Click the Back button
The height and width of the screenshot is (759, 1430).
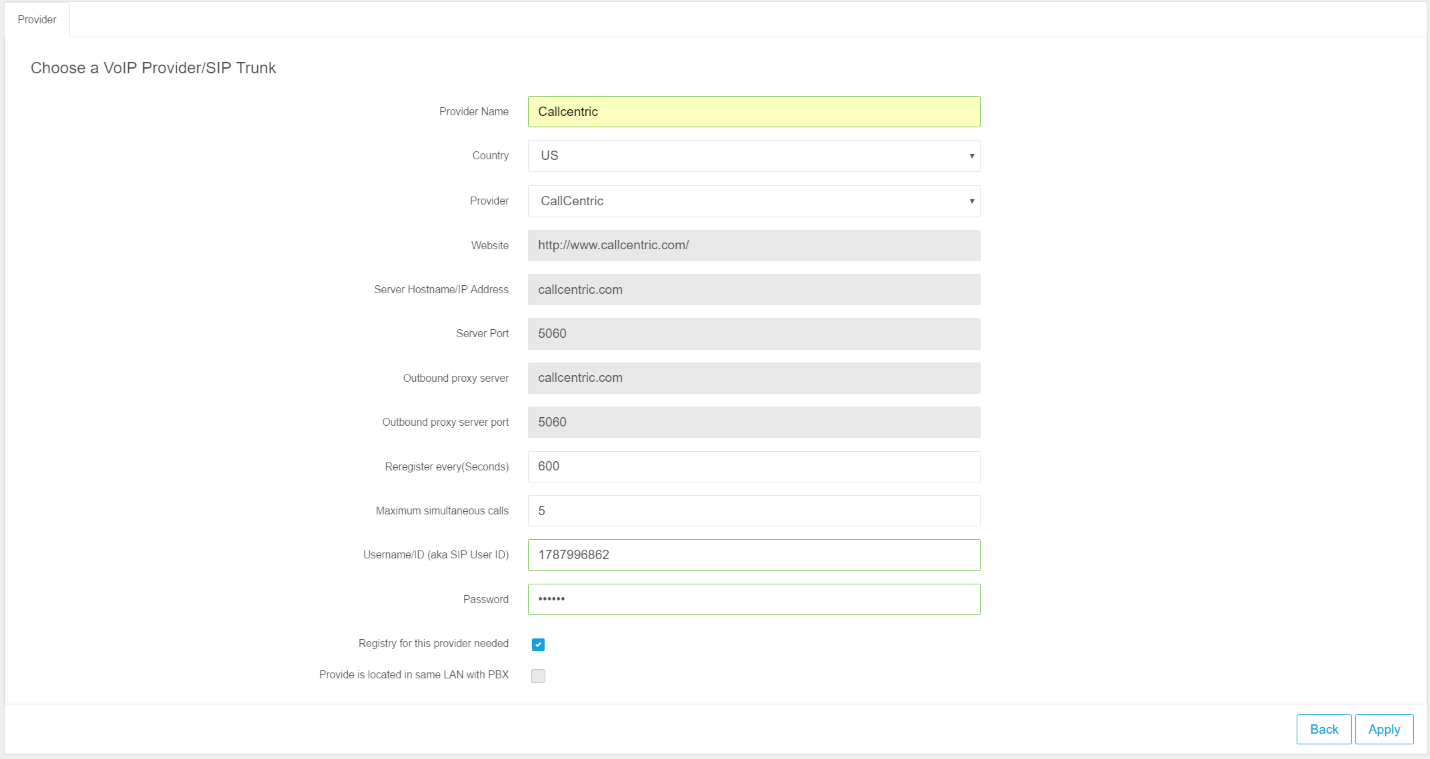[1324, 729]
